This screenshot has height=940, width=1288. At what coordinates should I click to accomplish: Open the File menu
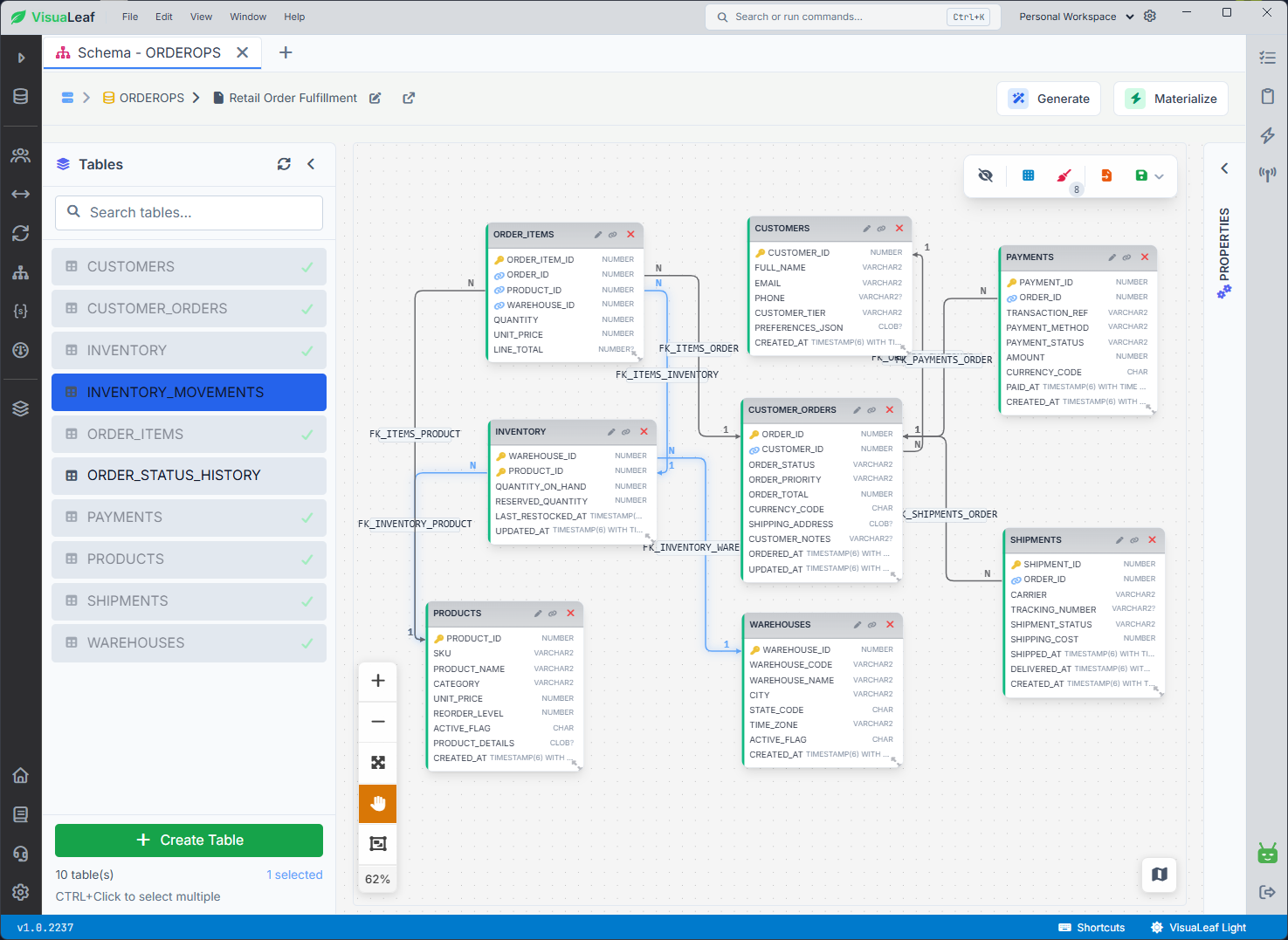pyautogui.click(x=130, y=17)
